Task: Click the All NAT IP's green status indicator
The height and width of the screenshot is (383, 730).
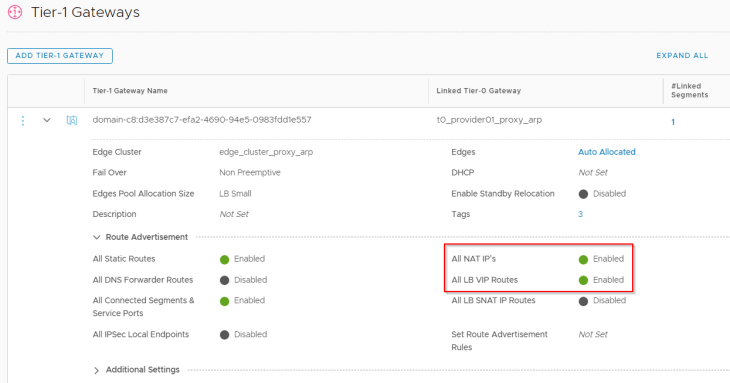Action: pos(583,260)
